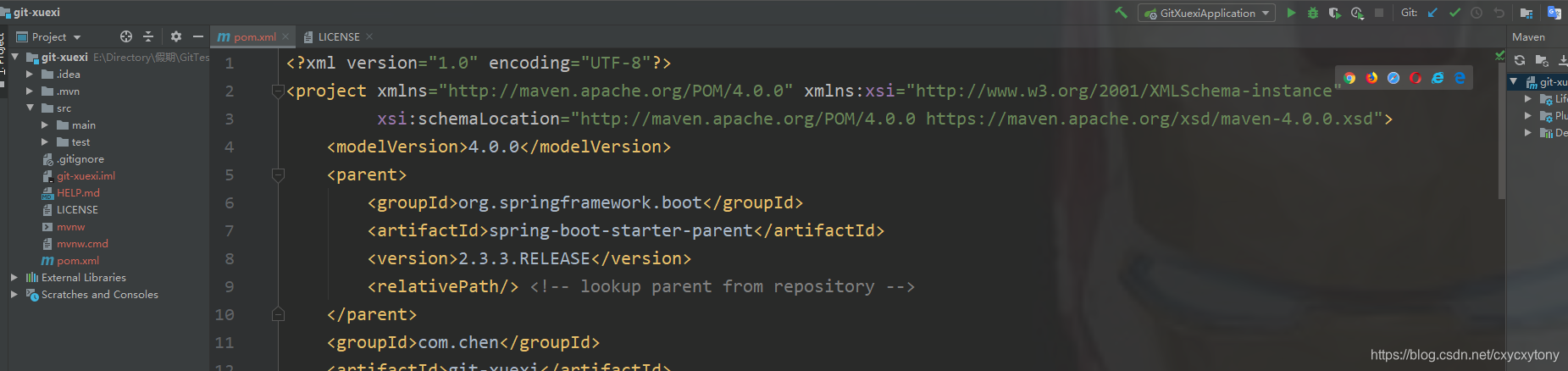Click line number 8 in gutter
The width and height of the screenshot is (1568, 371).
click(x=230, y=258)
